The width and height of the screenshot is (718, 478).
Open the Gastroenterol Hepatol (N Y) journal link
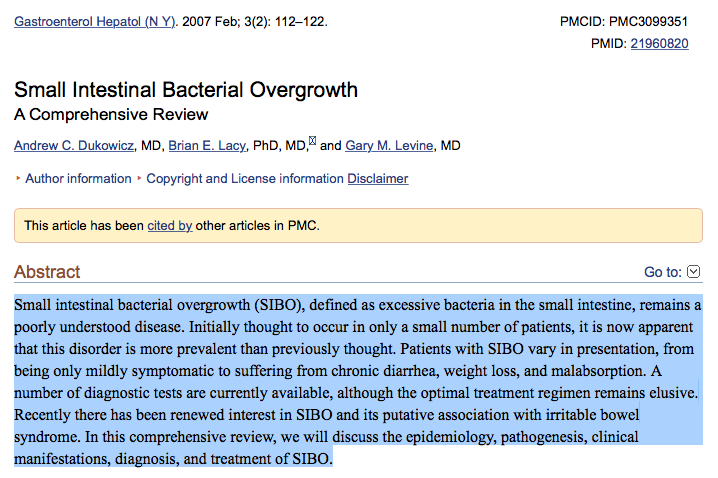click(94, 20)
